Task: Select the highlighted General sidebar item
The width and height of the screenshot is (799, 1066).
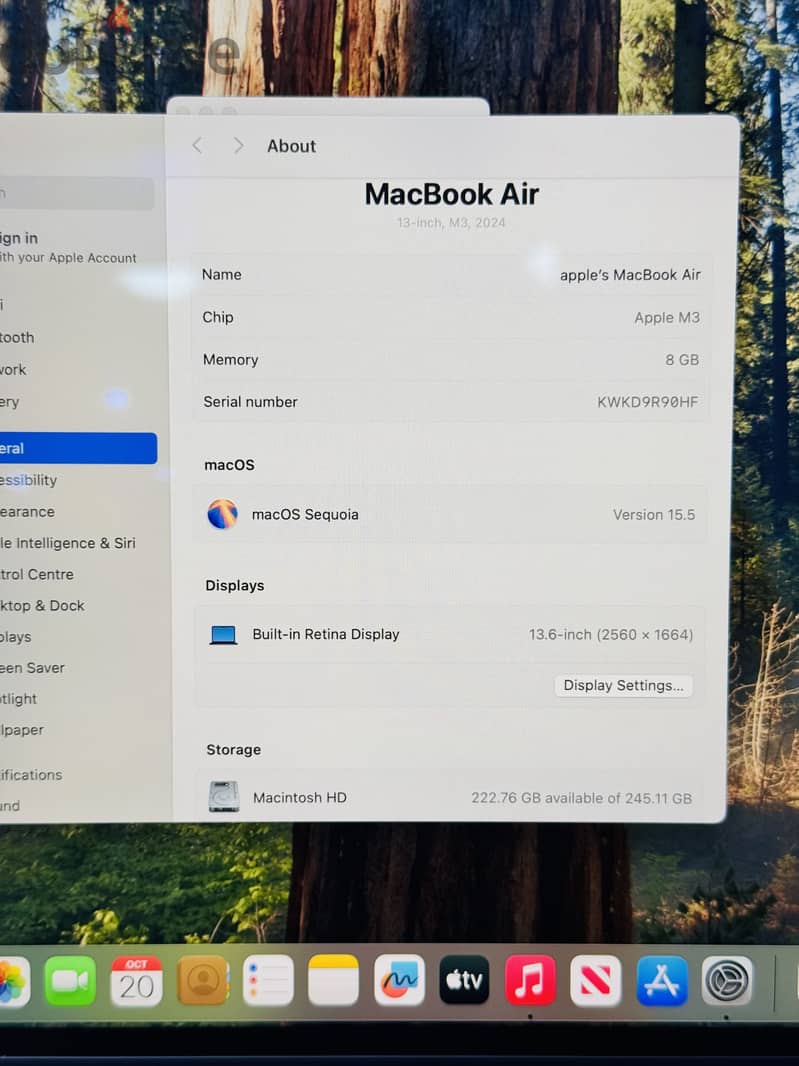Action: click(x=78, y=448)
